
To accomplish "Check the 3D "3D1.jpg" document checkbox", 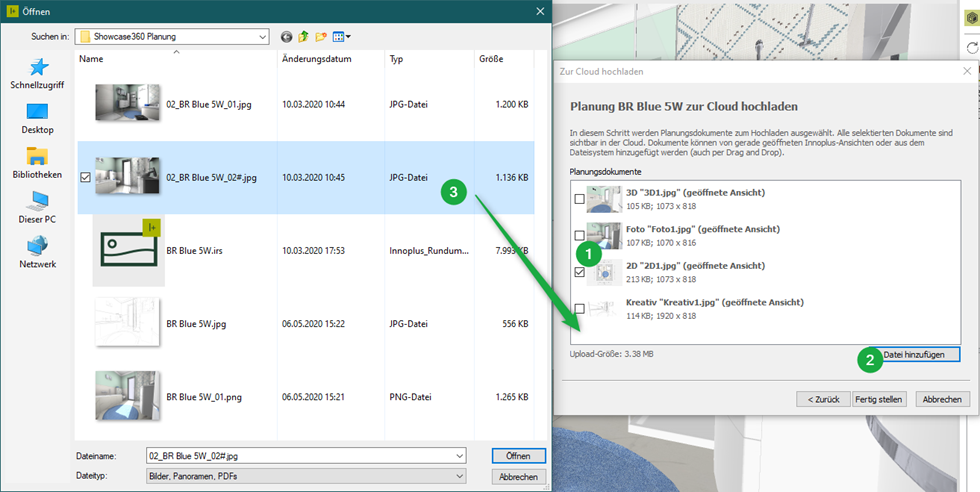I will pos(579,199).
